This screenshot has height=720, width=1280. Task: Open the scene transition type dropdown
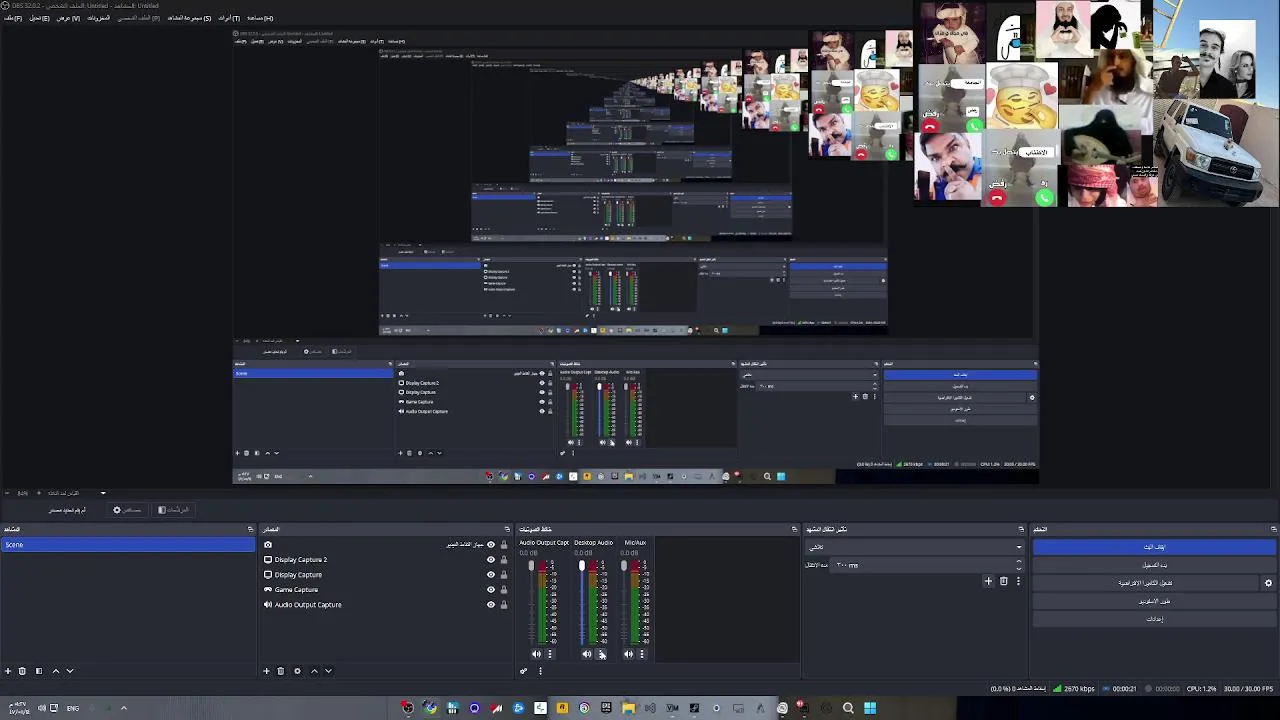pos(914,547)
